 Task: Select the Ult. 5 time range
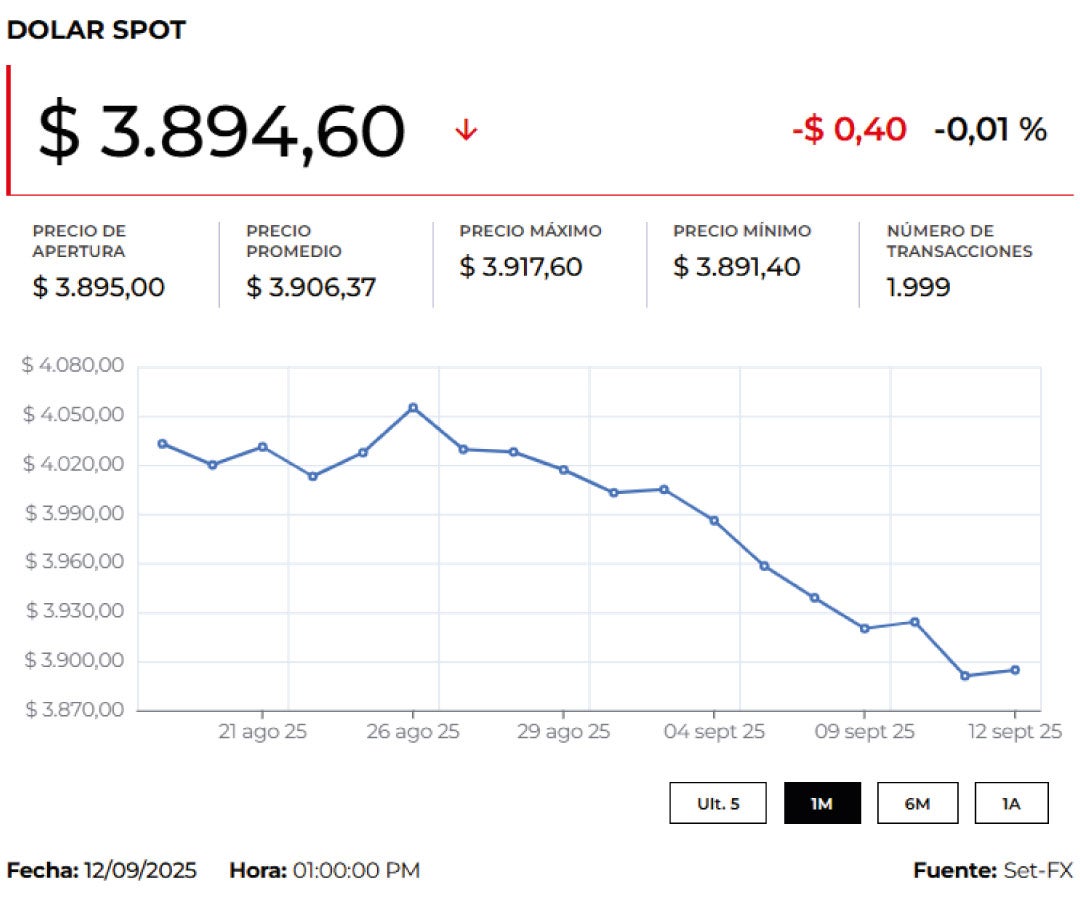click(718, 803)
